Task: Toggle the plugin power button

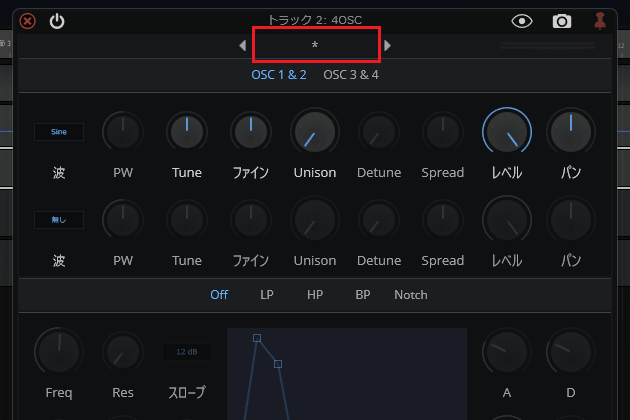Action: [57, 20]
